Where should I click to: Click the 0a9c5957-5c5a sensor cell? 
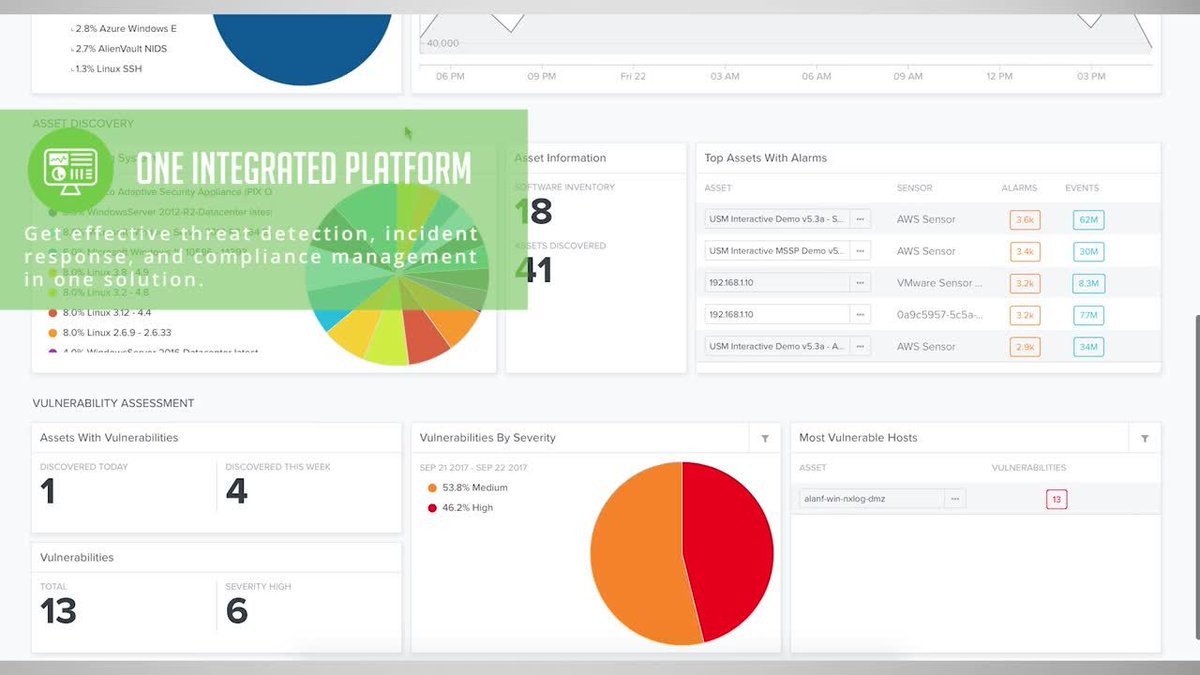pos(939,315)
